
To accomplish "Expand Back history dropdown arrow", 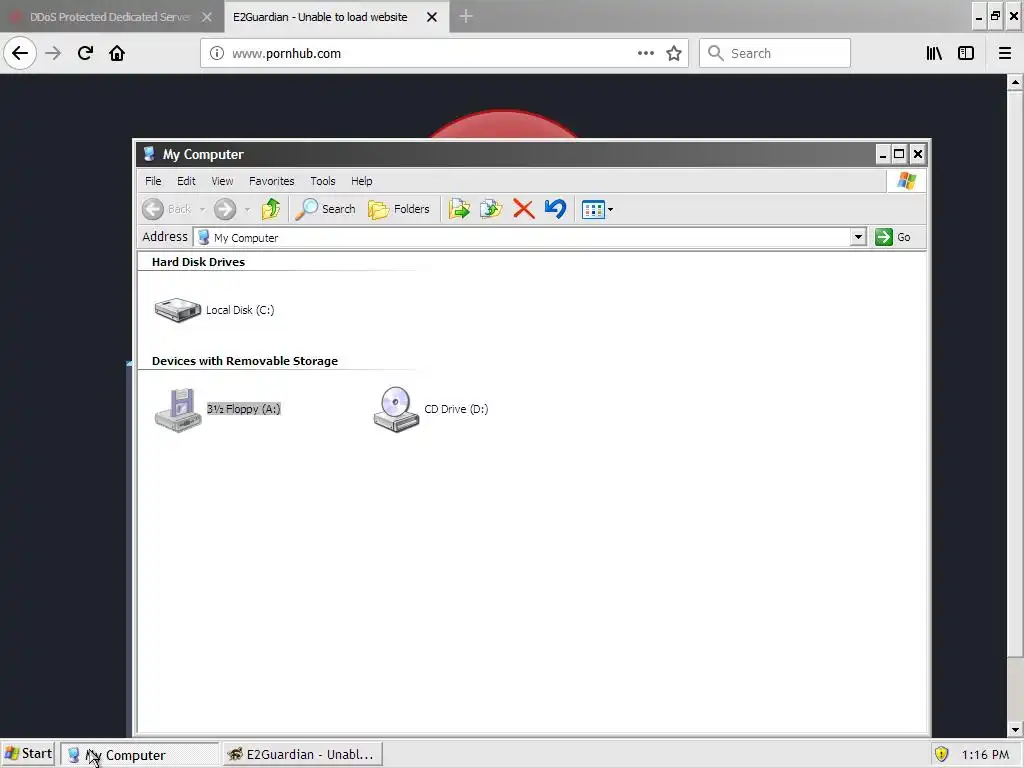I will coord(202,210).
